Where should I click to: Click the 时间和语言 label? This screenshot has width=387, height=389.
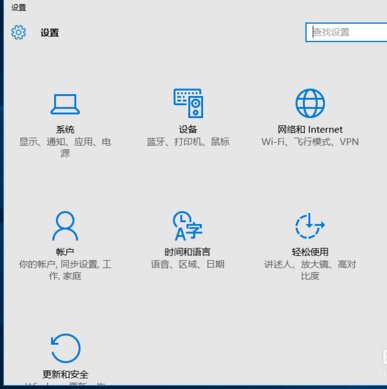coord(187,252)
